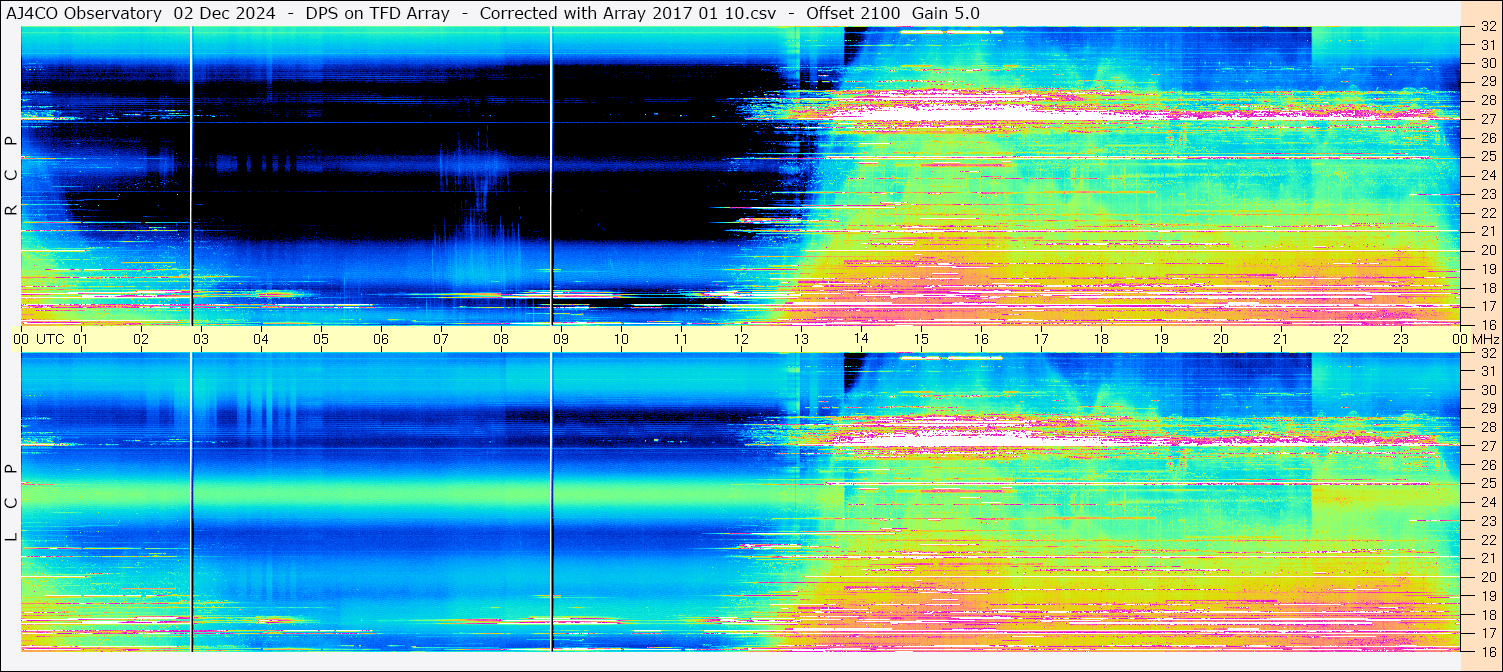Click the RCP vertical panel label
Image resolution: width=1503 pixels, height=672 pixels.
(11, 176)
